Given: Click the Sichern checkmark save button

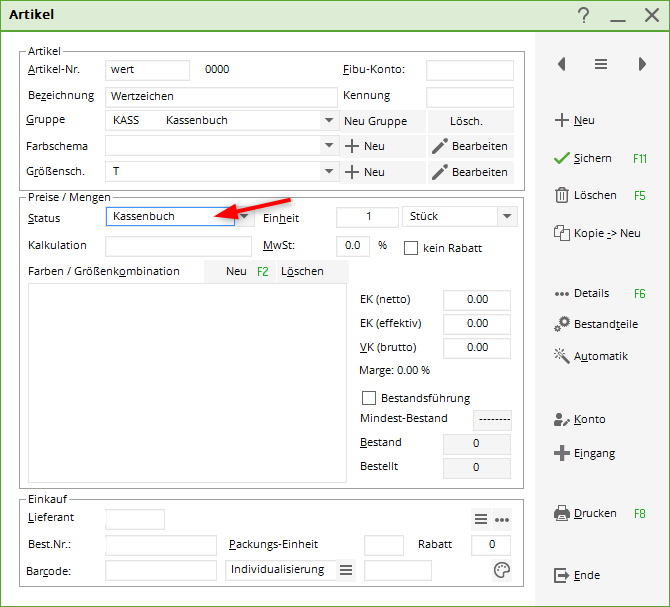Looking at the screenshot, I should (x=562, y=158).
